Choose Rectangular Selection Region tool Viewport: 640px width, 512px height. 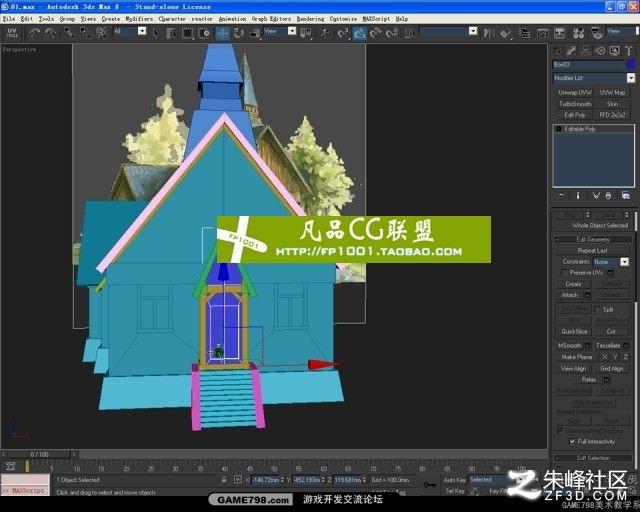coord(188,33)
